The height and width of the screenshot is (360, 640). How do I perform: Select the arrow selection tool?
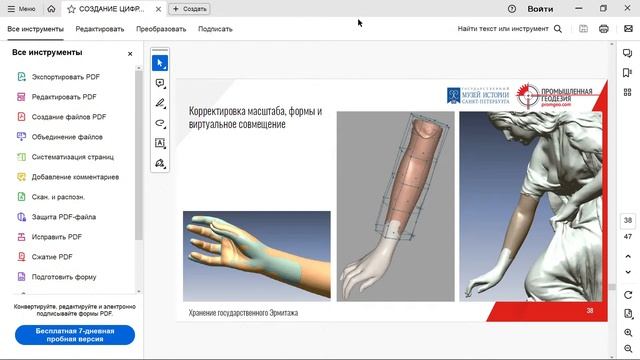[160, 63]
